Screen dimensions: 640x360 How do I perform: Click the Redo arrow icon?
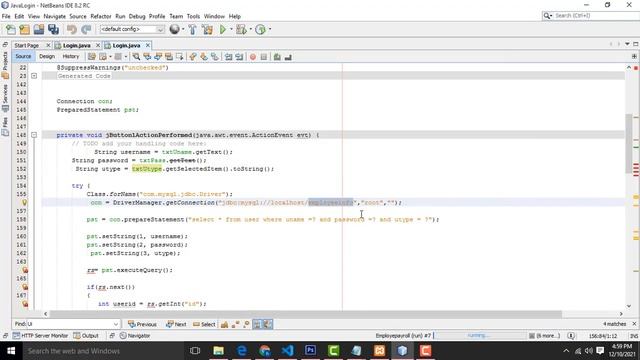pos(86,29)
